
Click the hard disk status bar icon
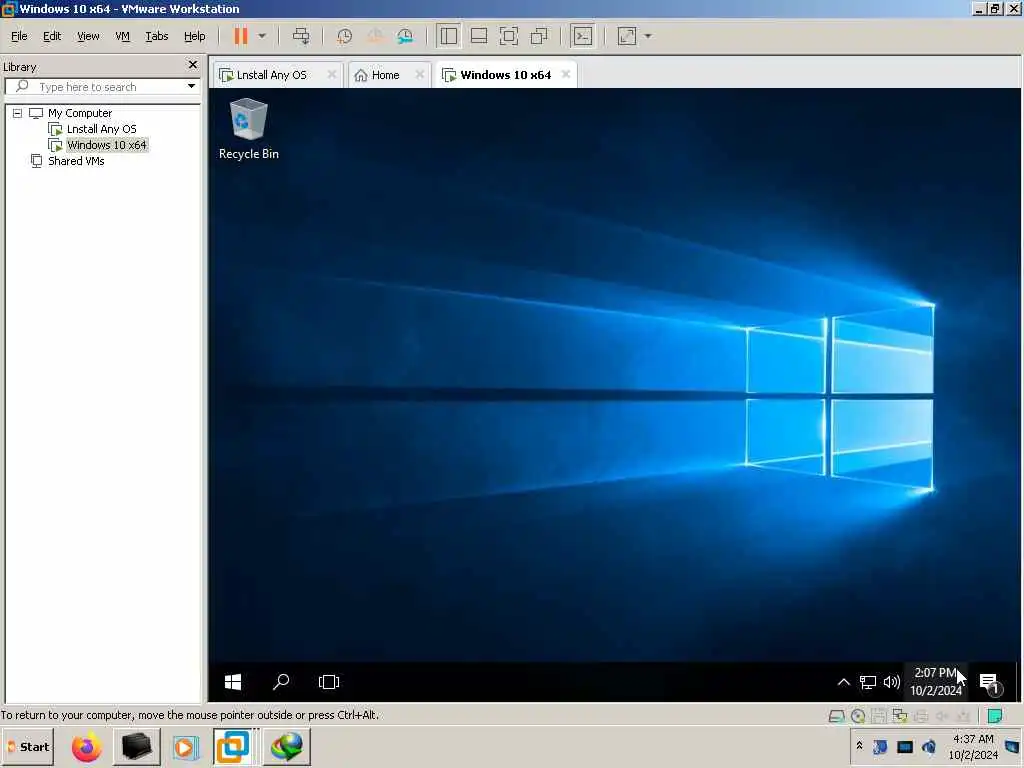coord(837,716)
